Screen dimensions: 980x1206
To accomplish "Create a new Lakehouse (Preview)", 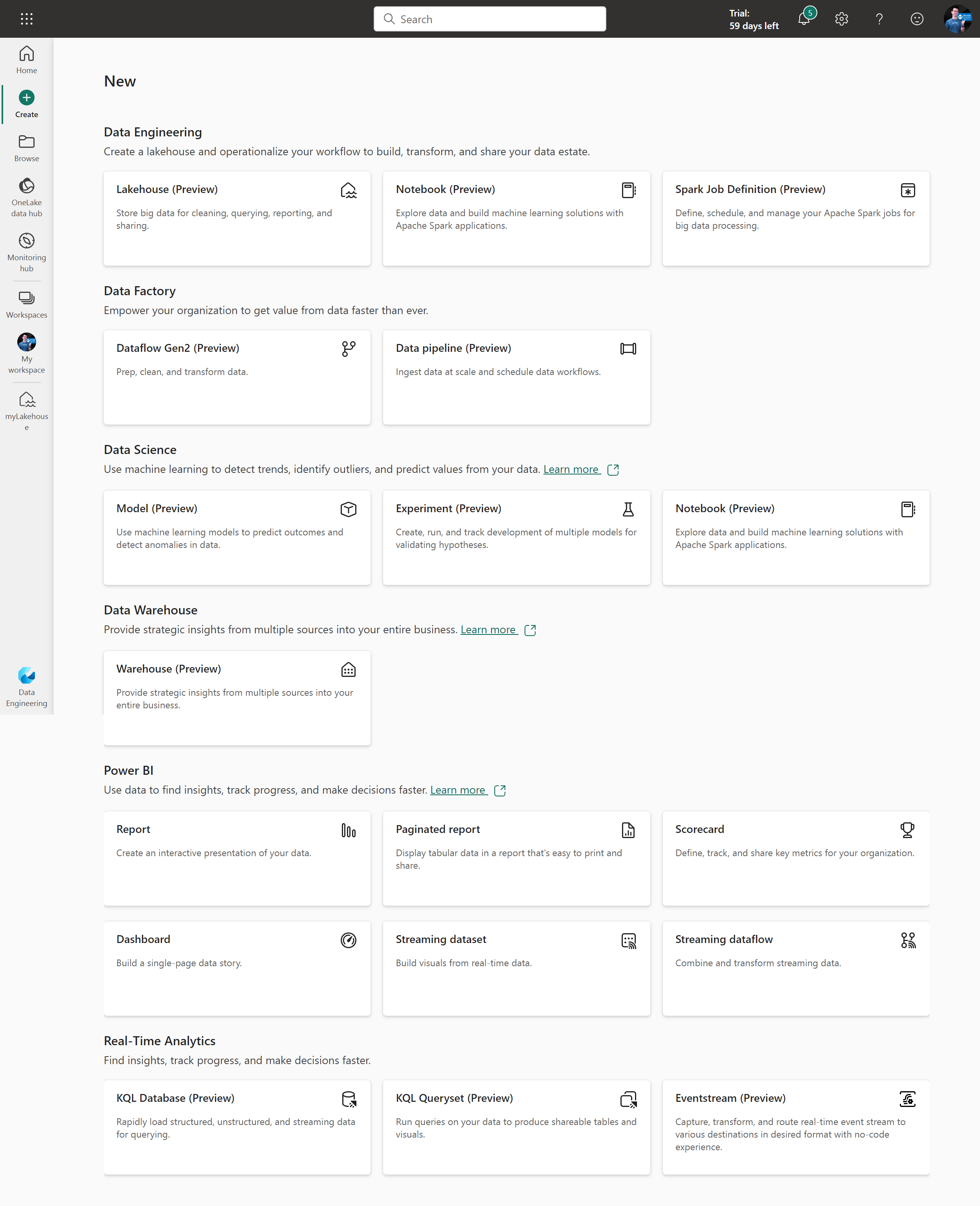I will tap(237, 219).
